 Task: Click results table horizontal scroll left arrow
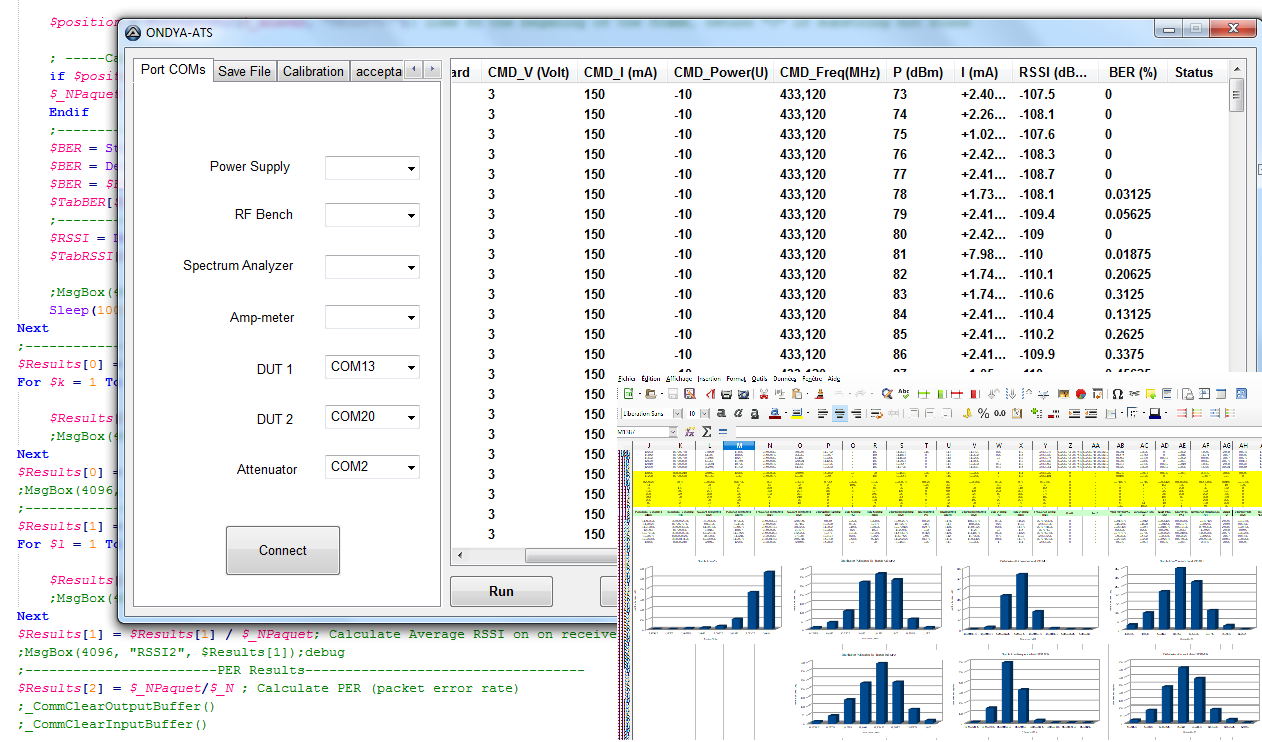coord(459,555)
